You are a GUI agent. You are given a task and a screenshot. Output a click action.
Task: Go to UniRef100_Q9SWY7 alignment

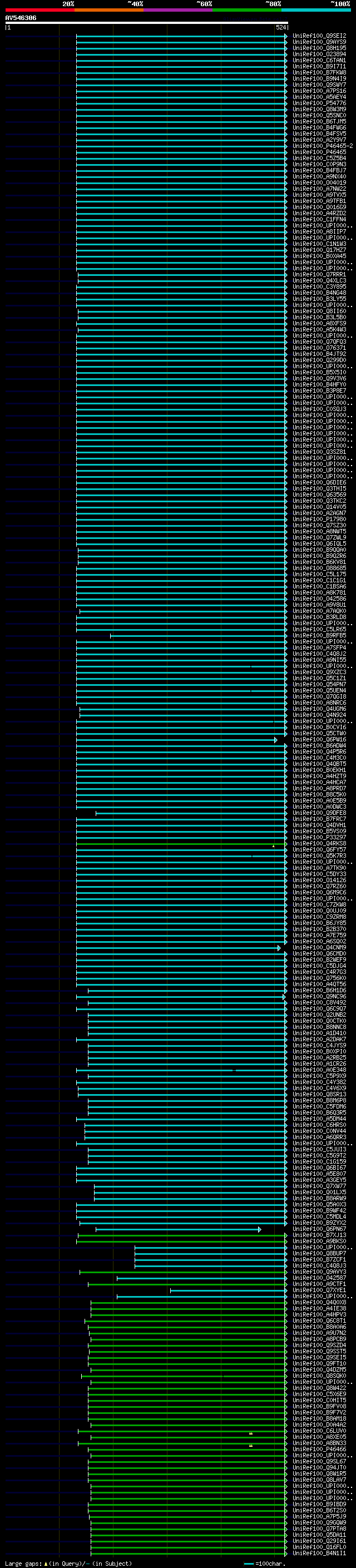coord(319,85)
